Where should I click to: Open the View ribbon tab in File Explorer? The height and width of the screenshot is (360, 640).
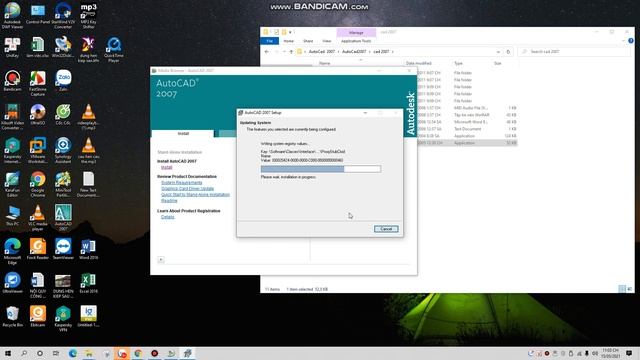327,41
